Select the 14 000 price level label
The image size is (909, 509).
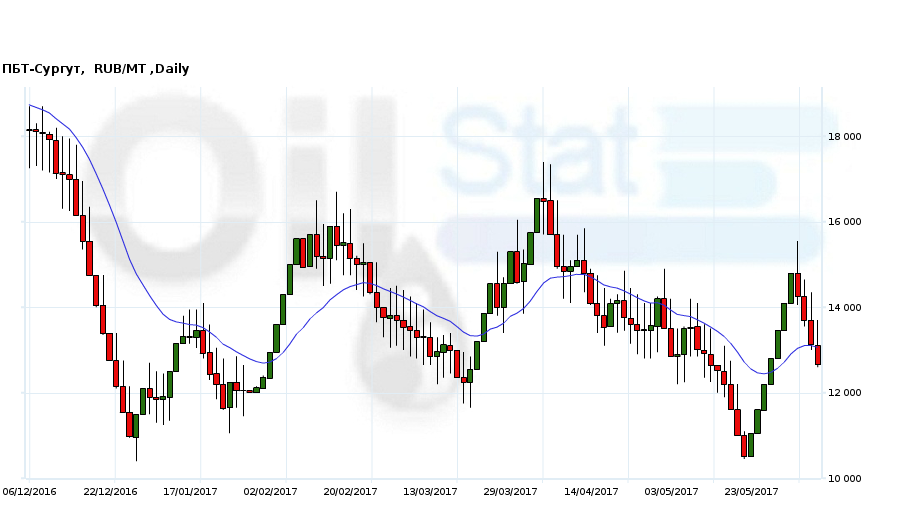pyautogui.click(x=844, y=308)
